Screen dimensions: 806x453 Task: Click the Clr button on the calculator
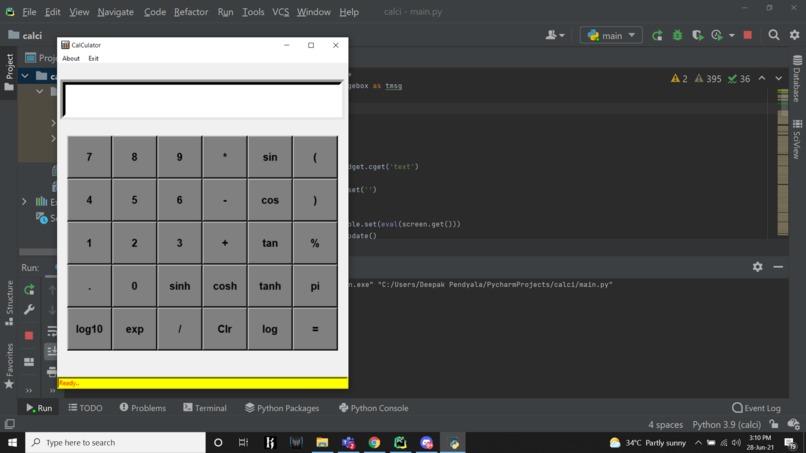225,329
